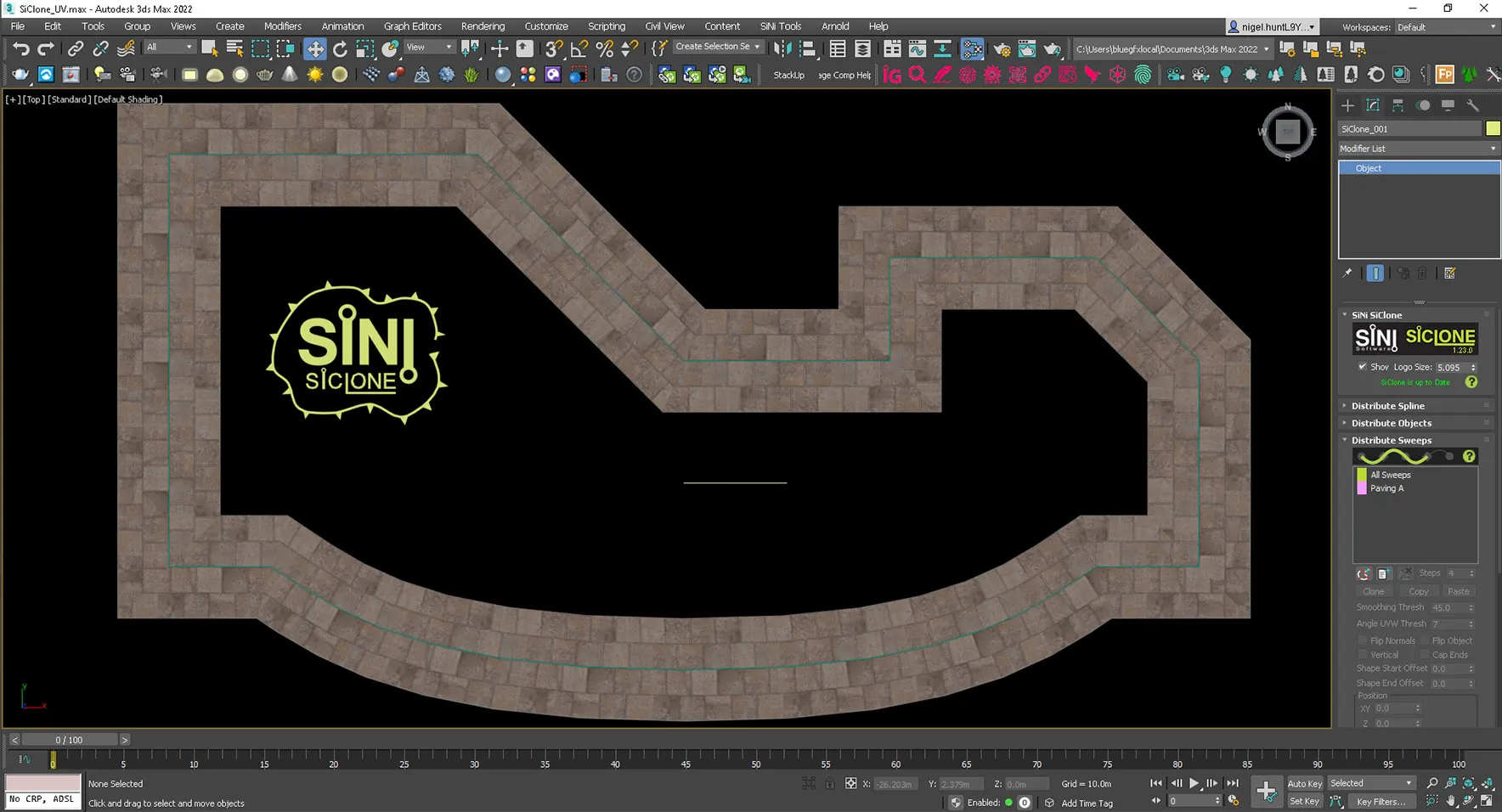The width and height of the screenshot is (1502, 812).
Task: Click the SiClone help question mark icon
Action: click(x=1471, y=382)
